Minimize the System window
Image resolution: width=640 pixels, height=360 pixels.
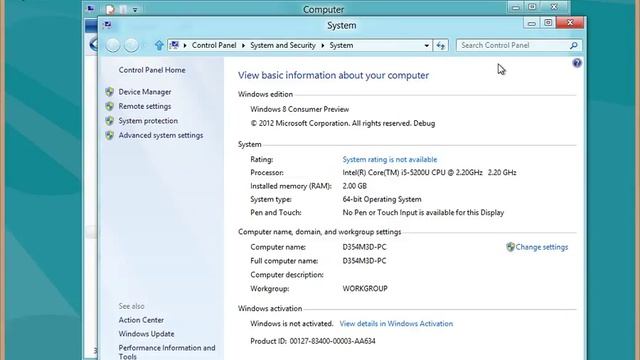point(531,23)
